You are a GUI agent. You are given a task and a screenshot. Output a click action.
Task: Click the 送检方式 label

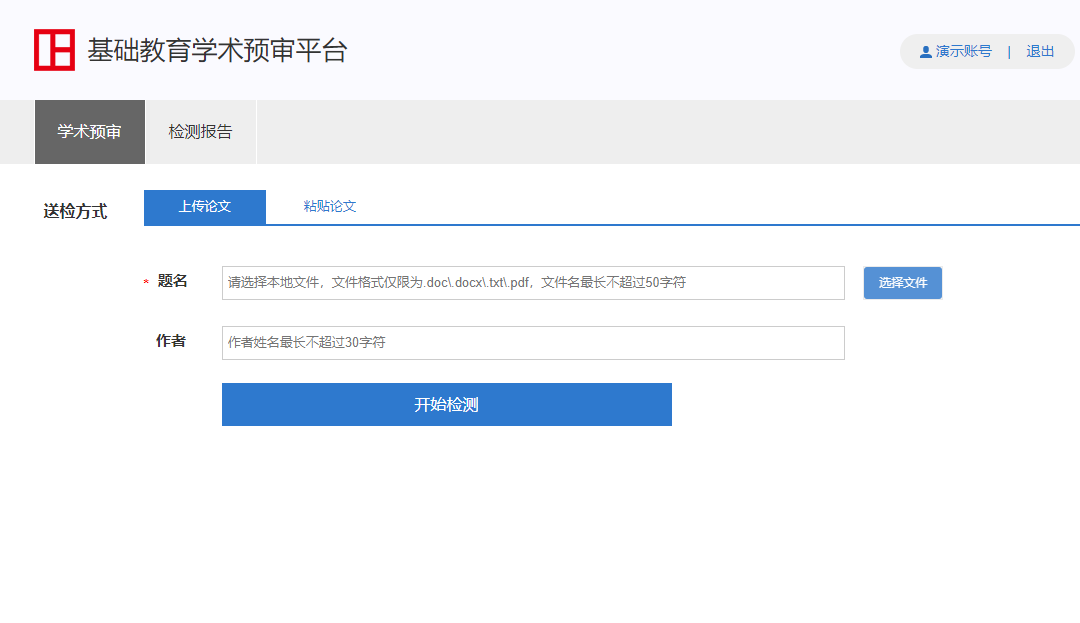[75, 211]
